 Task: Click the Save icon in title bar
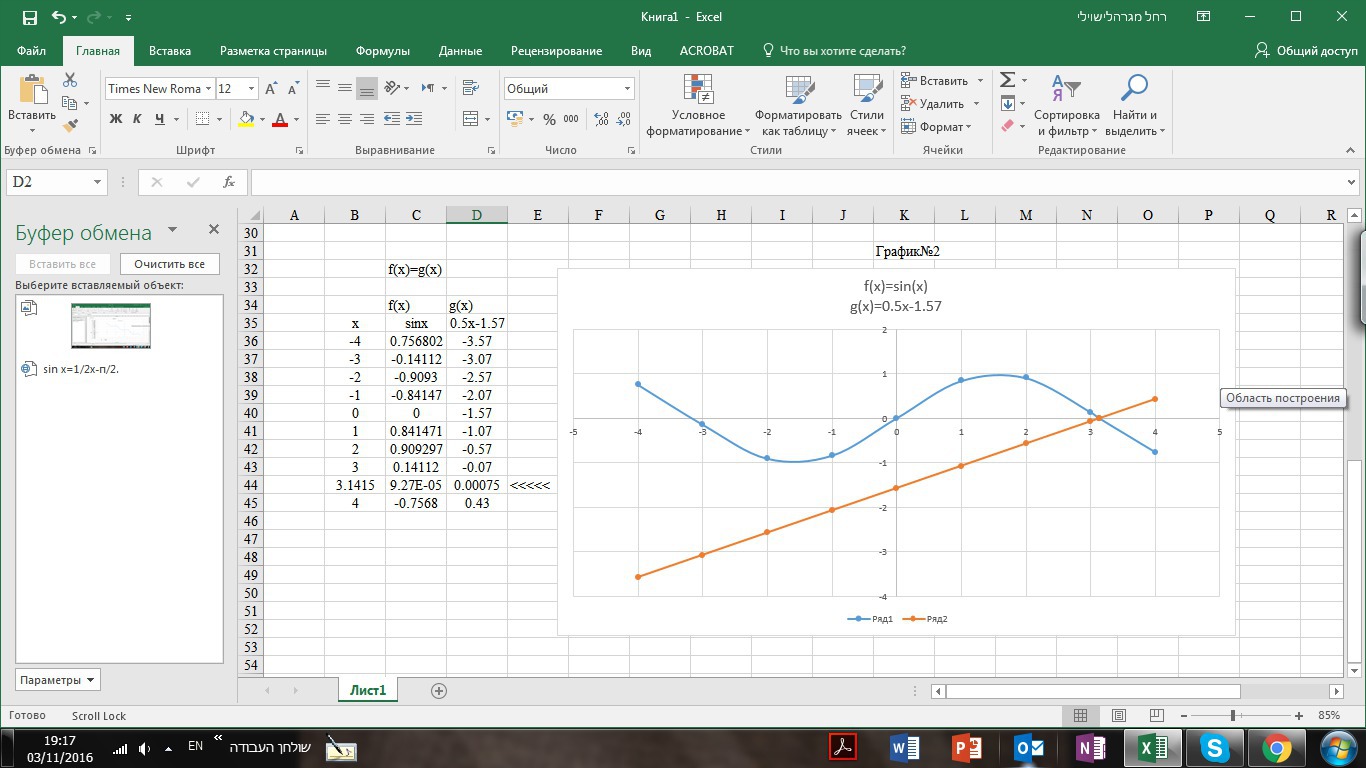pos(29,17)
